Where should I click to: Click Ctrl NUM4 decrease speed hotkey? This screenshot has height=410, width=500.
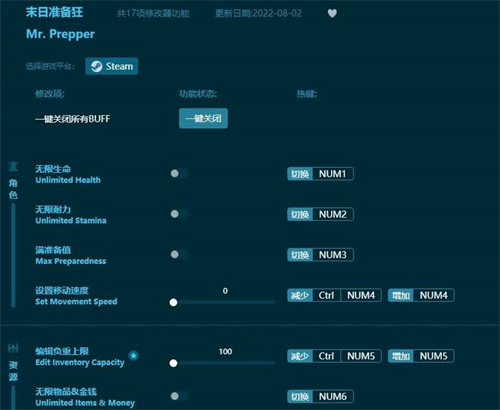[x=334, y=295]
